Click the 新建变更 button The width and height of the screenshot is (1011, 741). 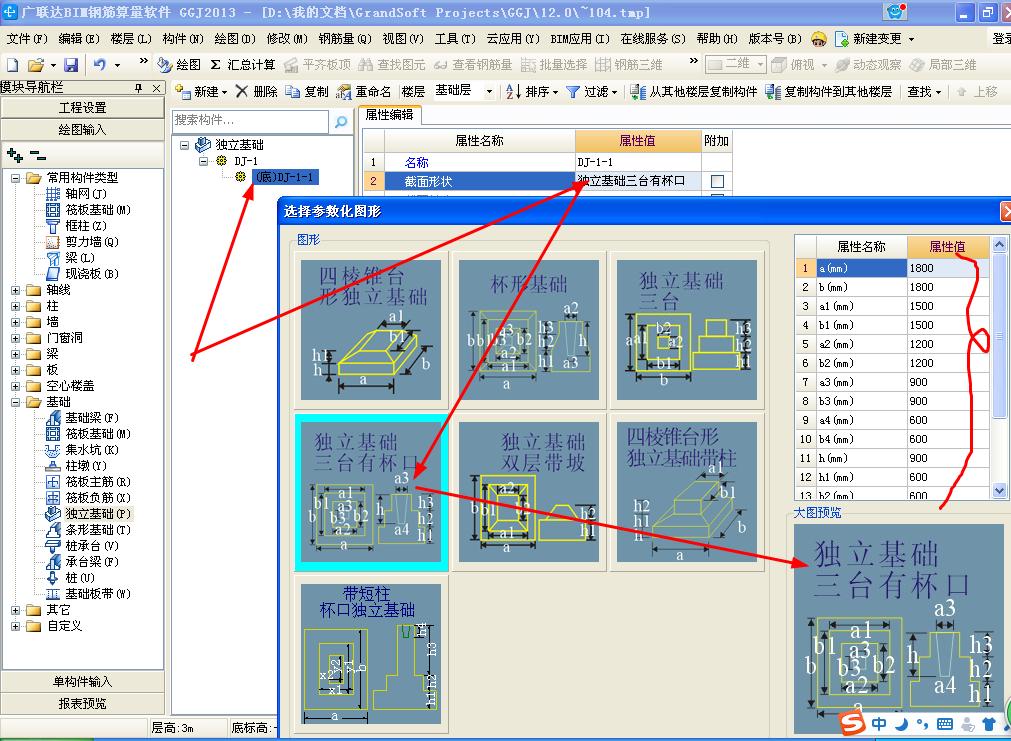pyautogui.click(x=874, y=39)
